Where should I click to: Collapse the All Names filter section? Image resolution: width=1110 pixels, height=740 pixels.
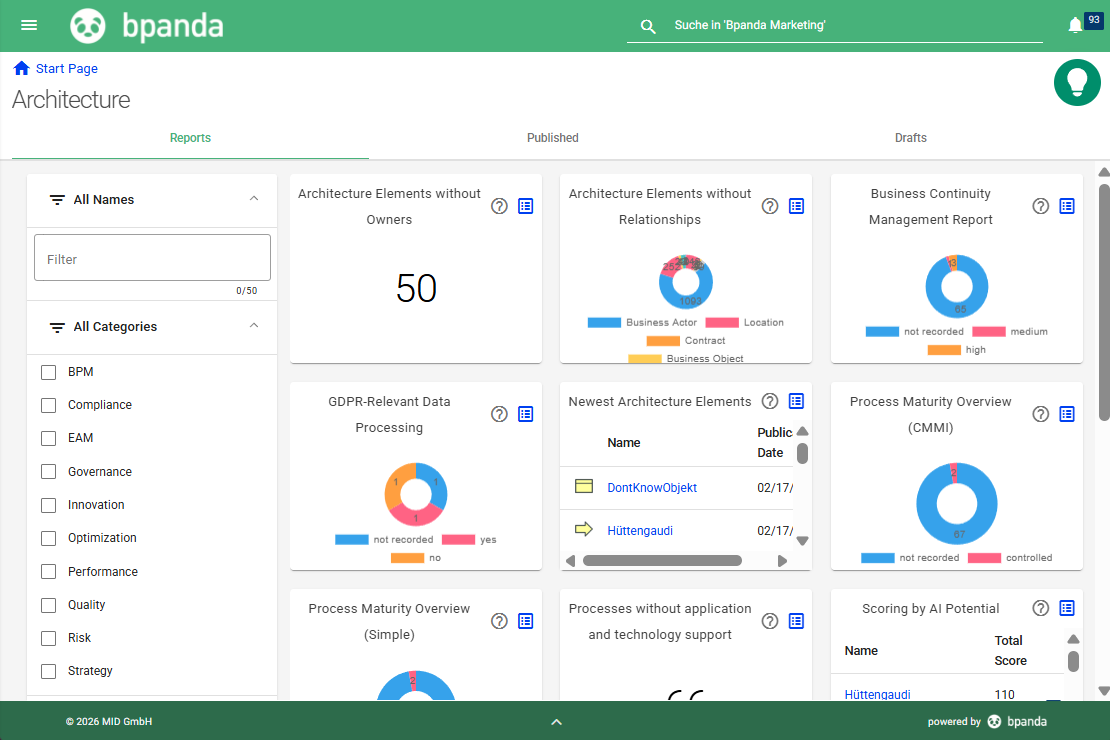pos(254,199)
